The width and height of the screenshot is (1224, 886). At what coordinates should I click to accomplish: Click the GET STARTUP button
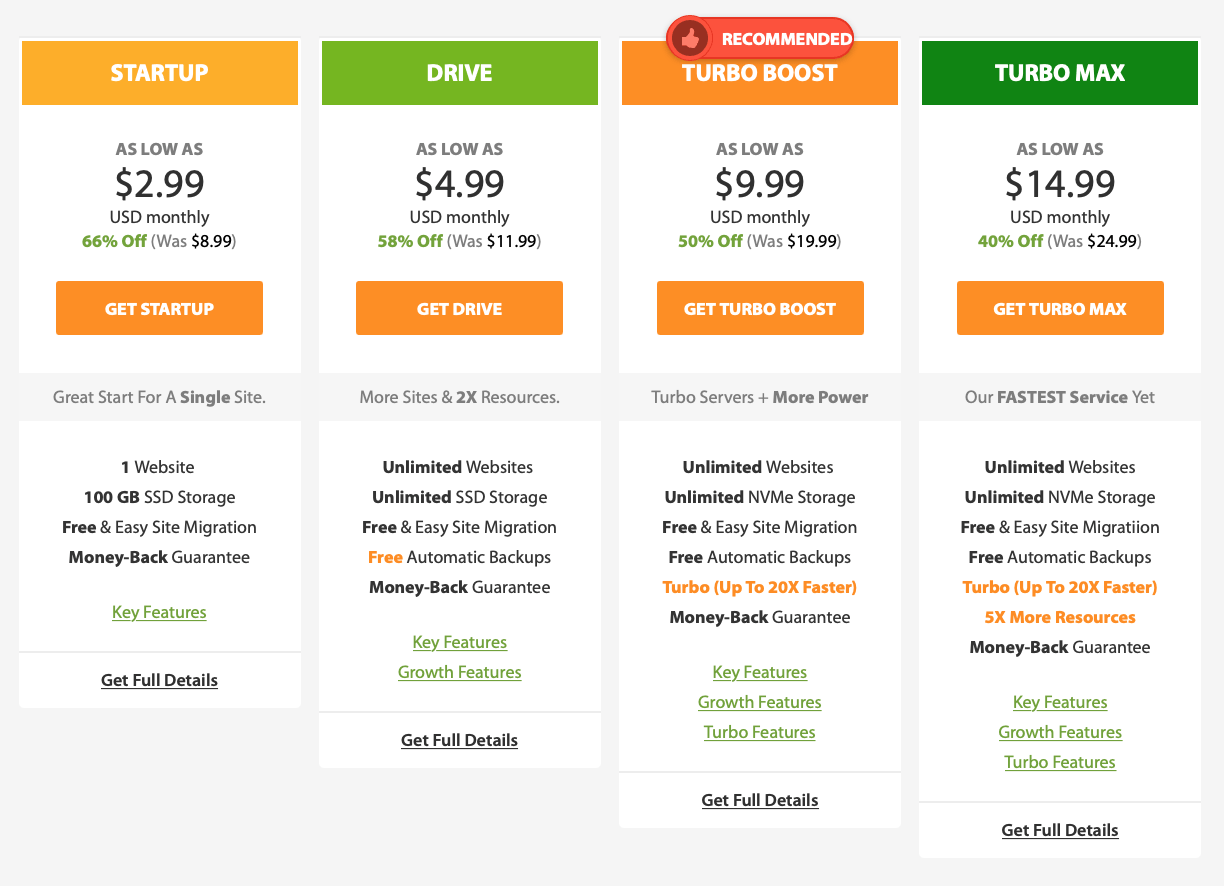[159, 308]
